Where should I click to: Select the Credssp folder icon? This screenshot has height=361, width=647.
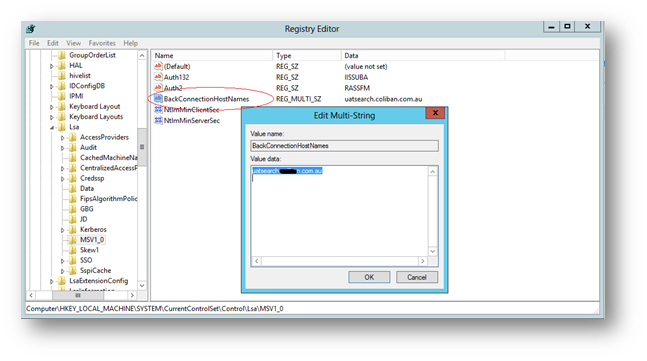click(x=73, y=178)
